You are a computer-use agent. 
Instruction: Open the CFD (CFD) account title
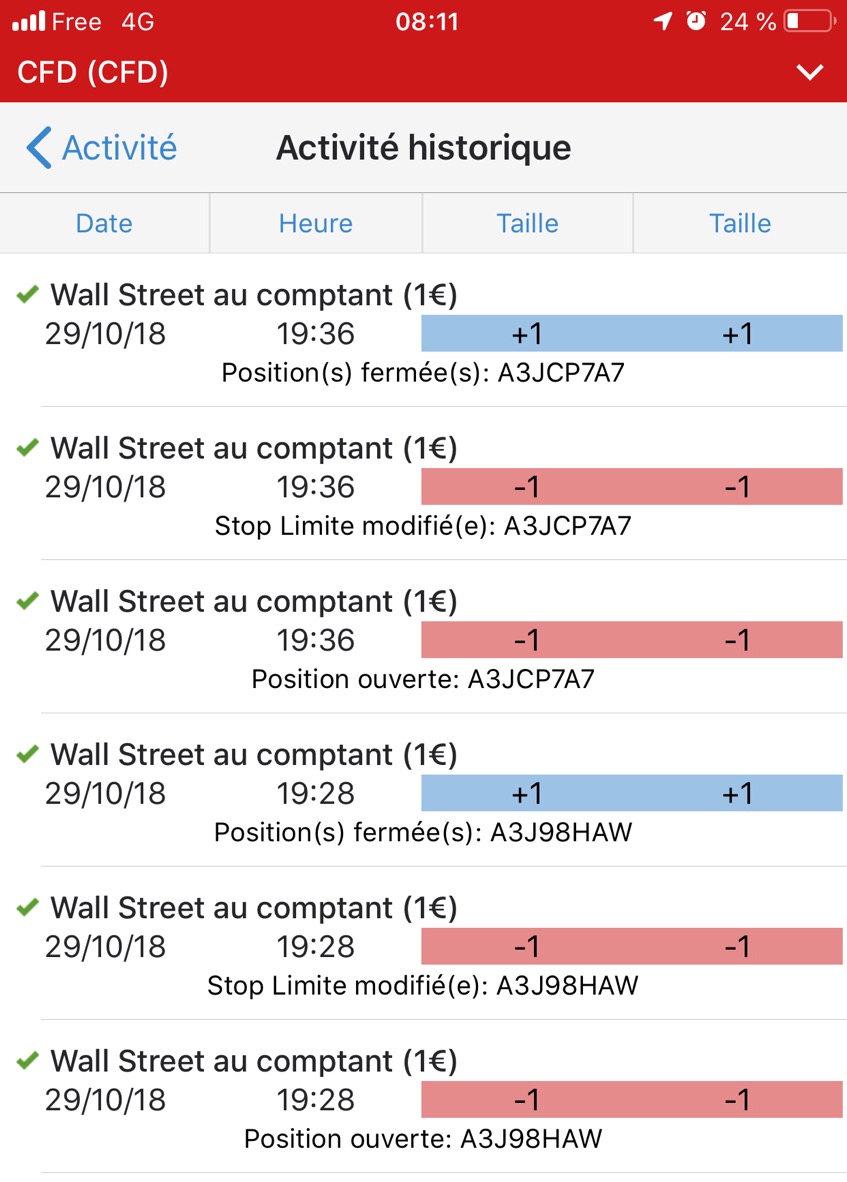point(93,72)
